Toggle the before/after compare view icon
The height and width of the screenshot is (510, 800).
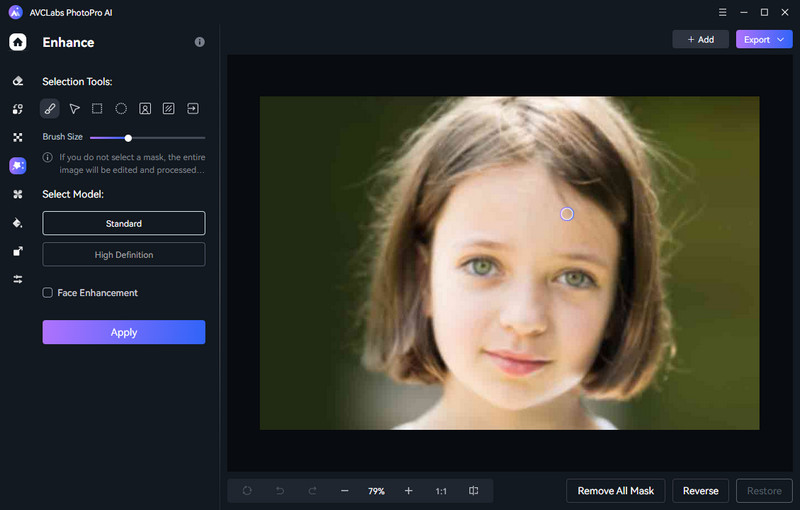473,491
